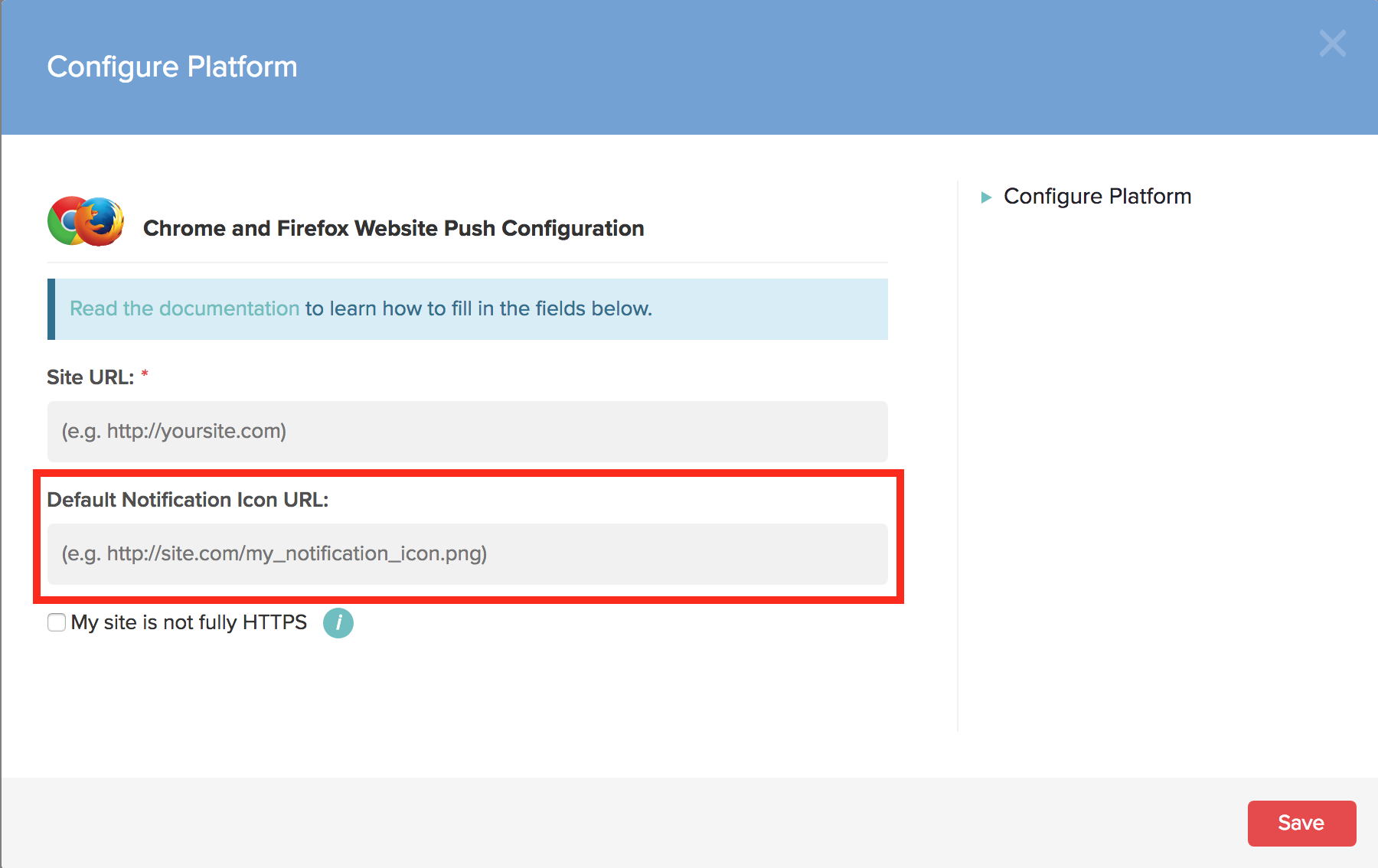Expand the triangle arrow beside Configure Platform
This screenshot has width=1378, height=868.
[x=986, y=197]
